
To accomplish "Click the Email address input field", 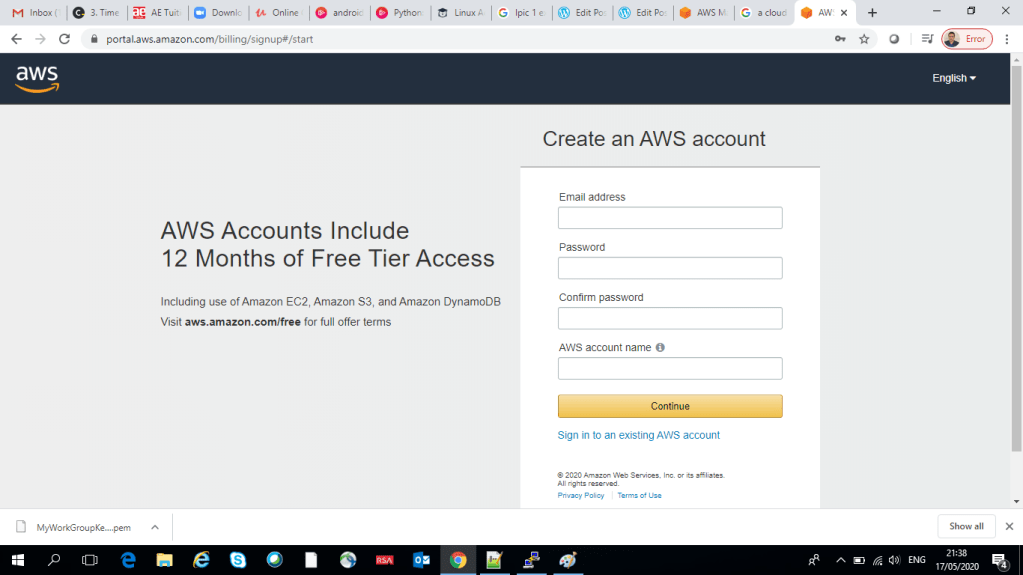I will (x=670, y=218).
